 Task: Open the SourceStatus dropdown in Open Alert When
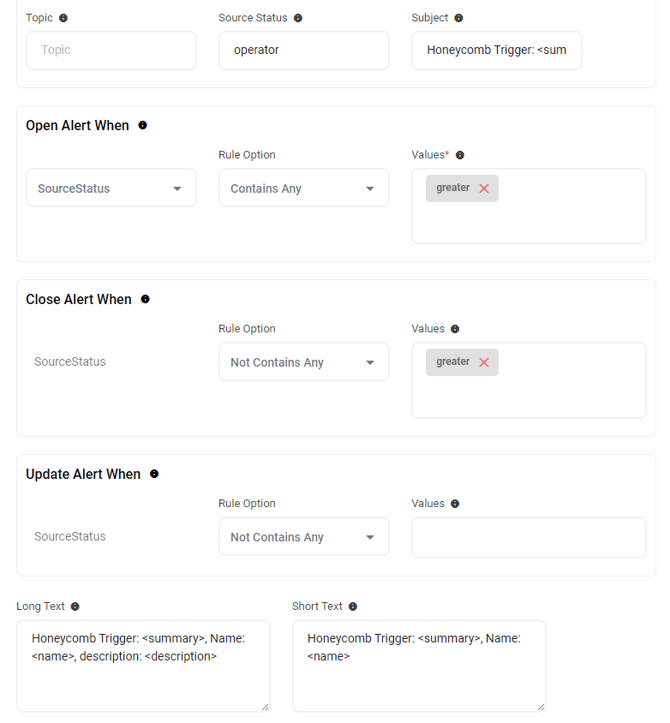click(x=111, y=188)
